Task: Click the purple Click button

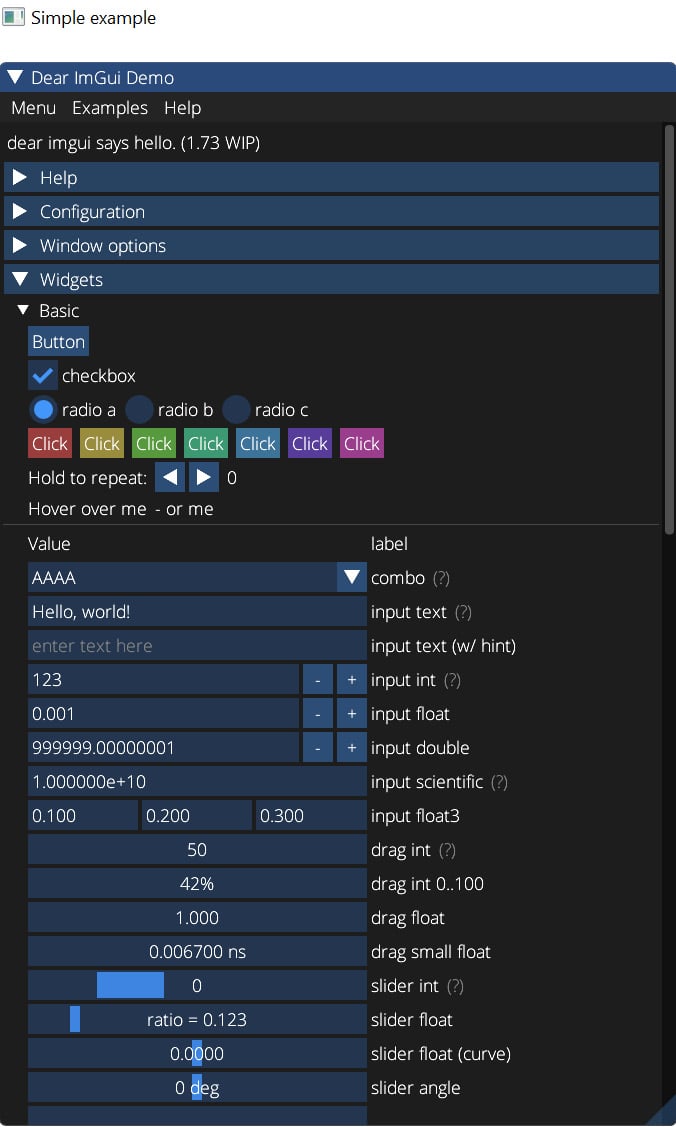Action: point(310,443)
